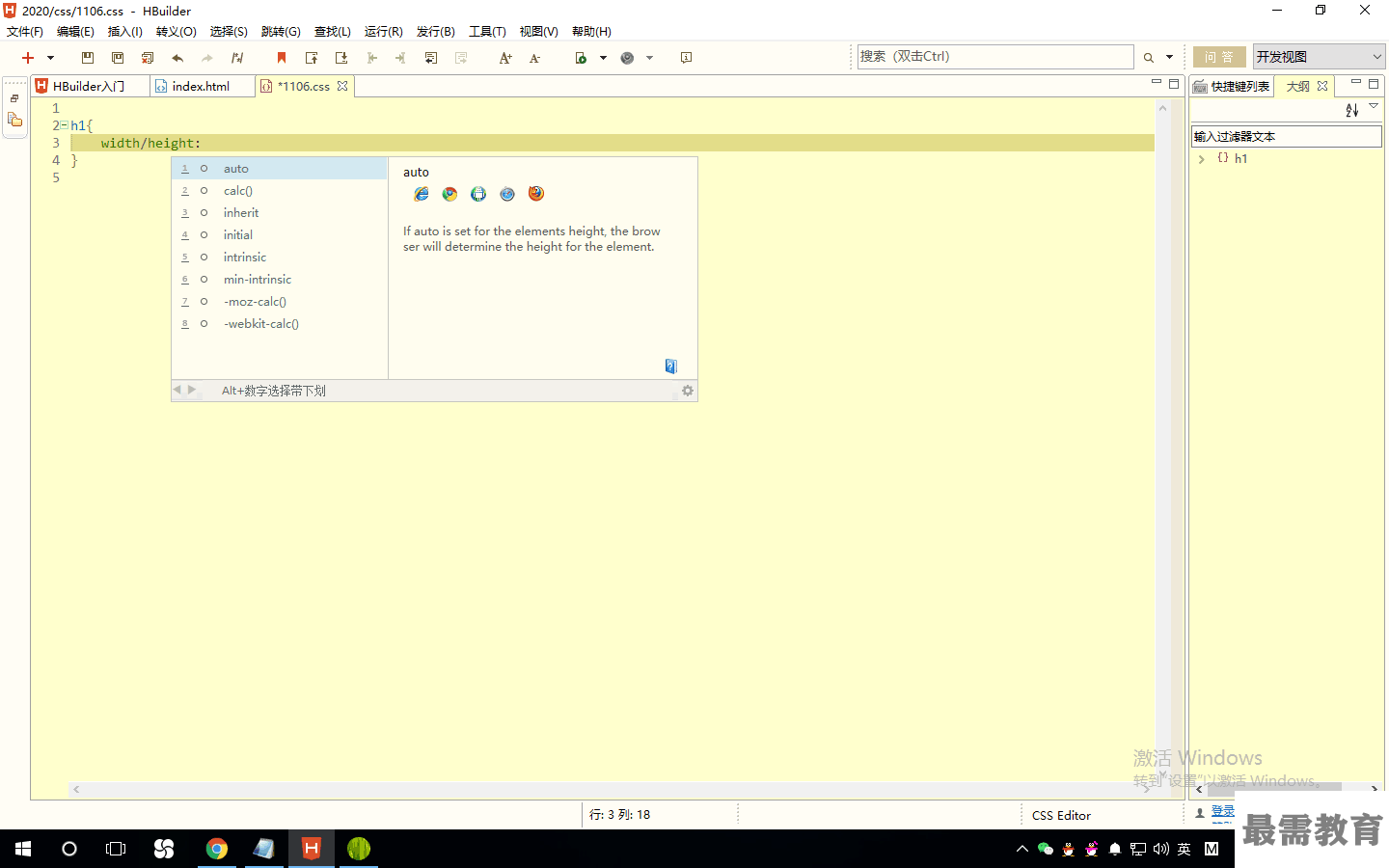
Task: Select -webkit-calc() in the autocomplete list
Action: tap(280, 324)
